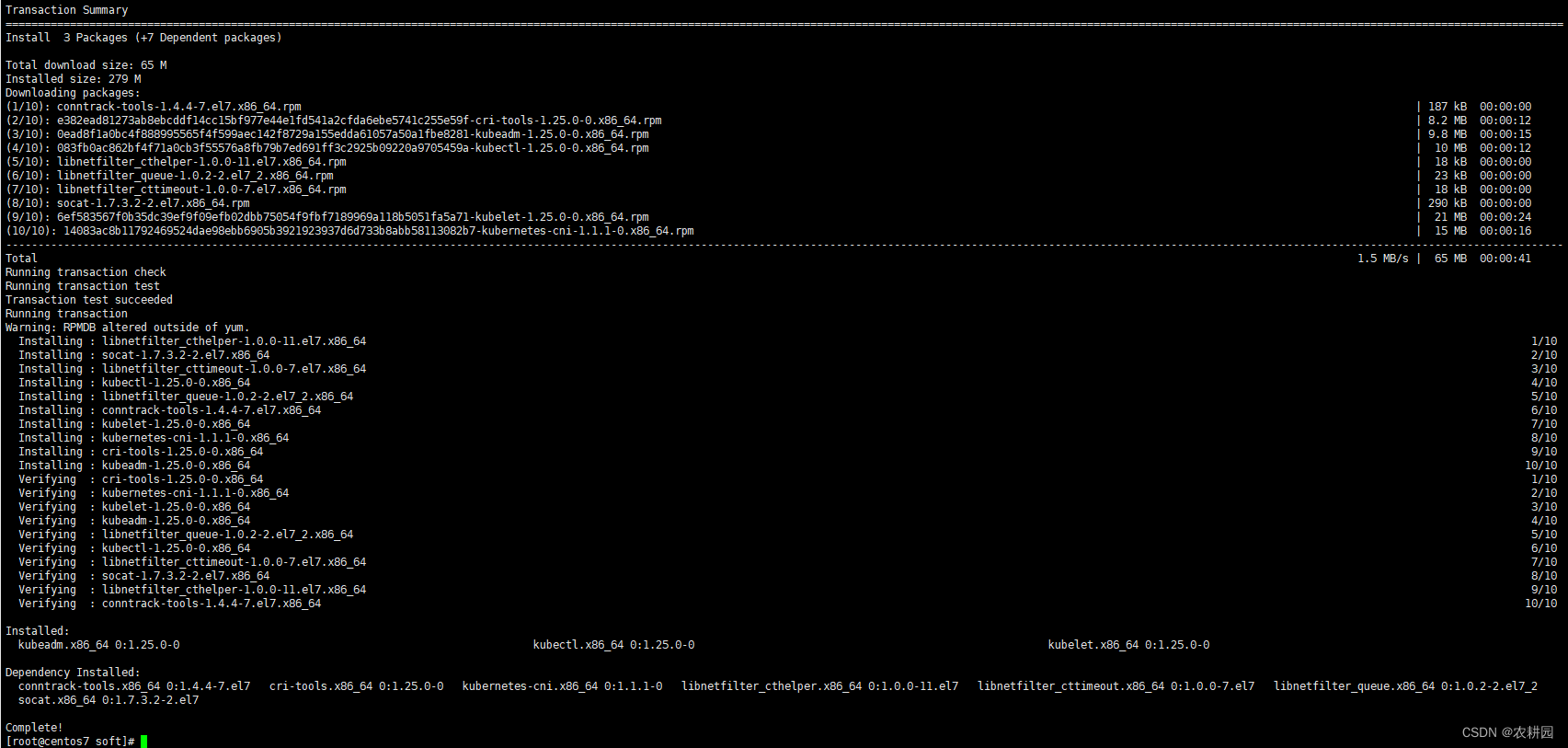Click the 'Transaction test succeeded' line

click(x=89, y=300)
